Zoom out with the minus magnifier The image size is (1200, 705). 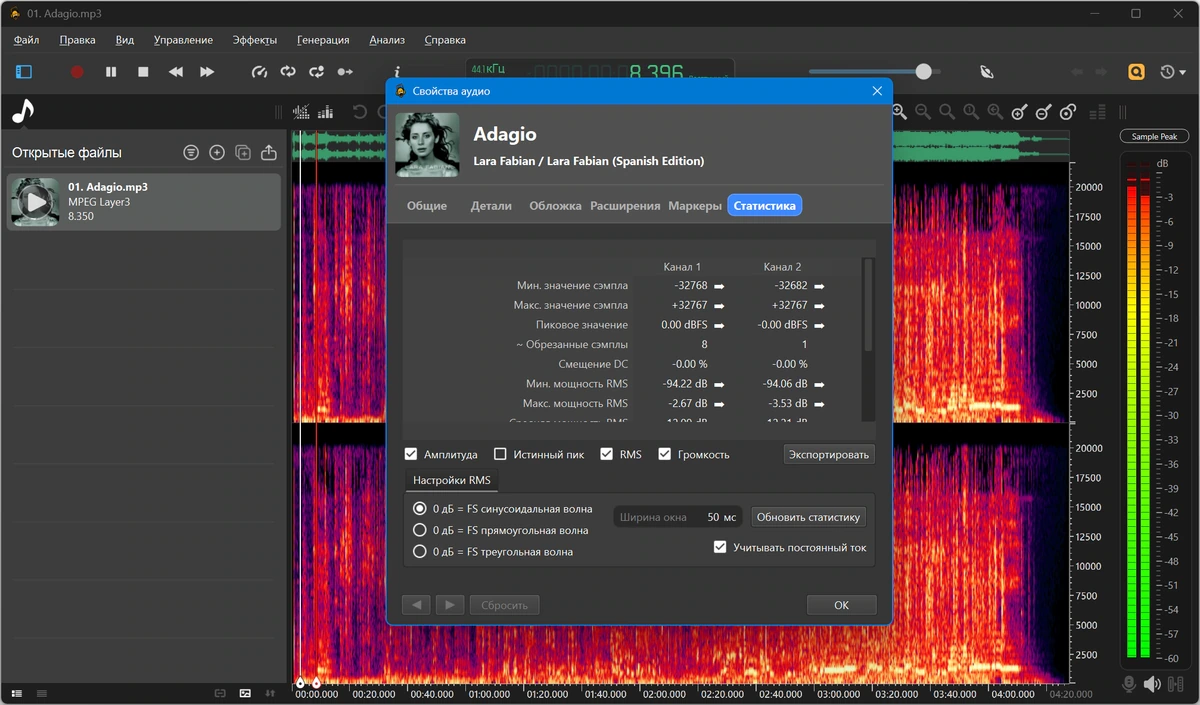tap(923, 112)
